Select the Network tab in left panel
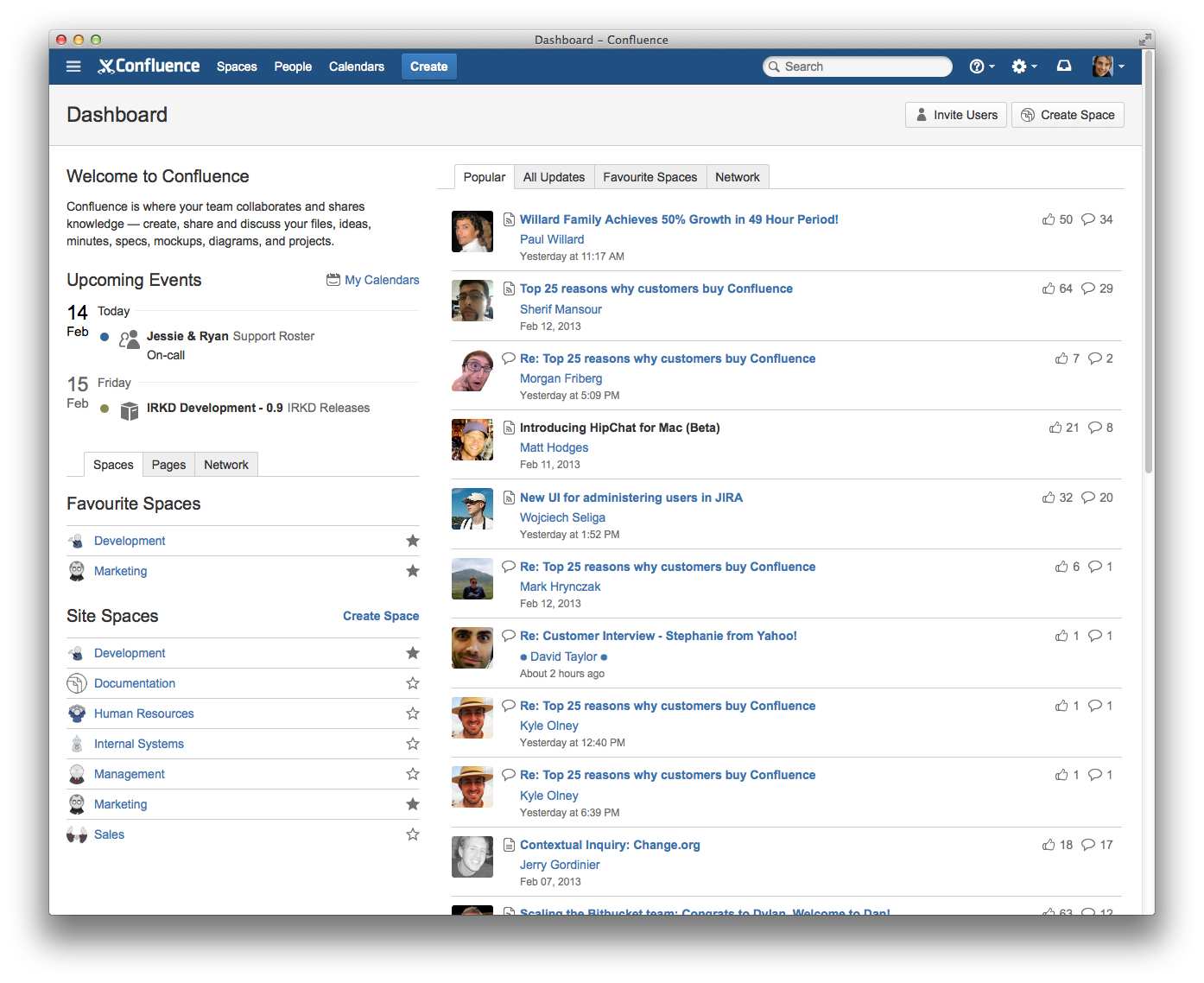The image size is (1204, 983). click(x=226, y=465)
